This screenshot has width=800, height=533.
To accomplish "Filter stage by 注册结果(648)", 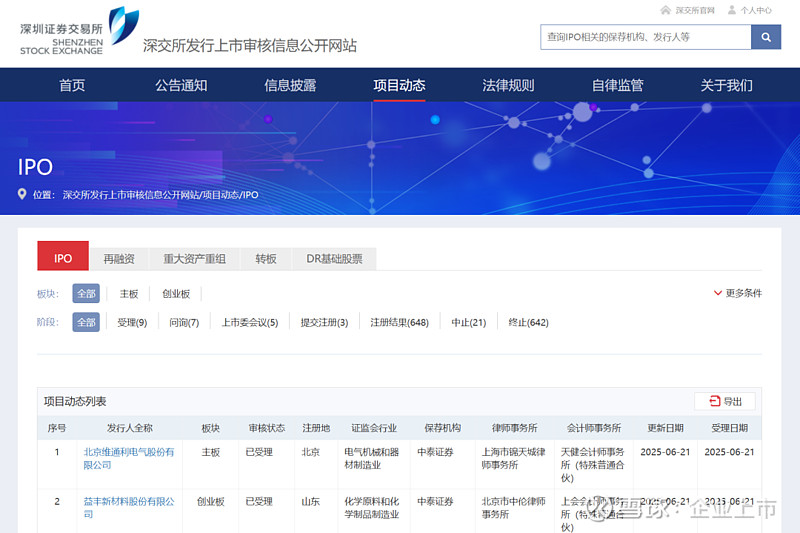I will [x=399, y=322].
